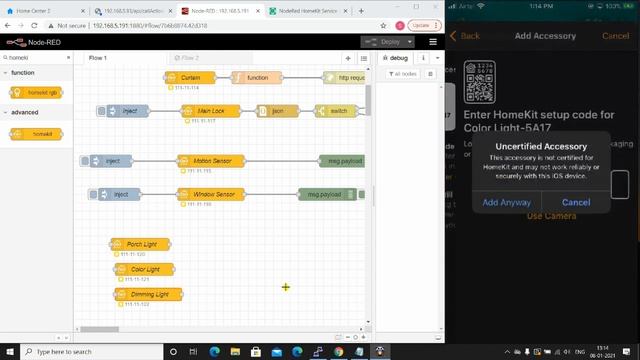
Task: Tap the Use Camera link
Action: click(x=551, y=216)
